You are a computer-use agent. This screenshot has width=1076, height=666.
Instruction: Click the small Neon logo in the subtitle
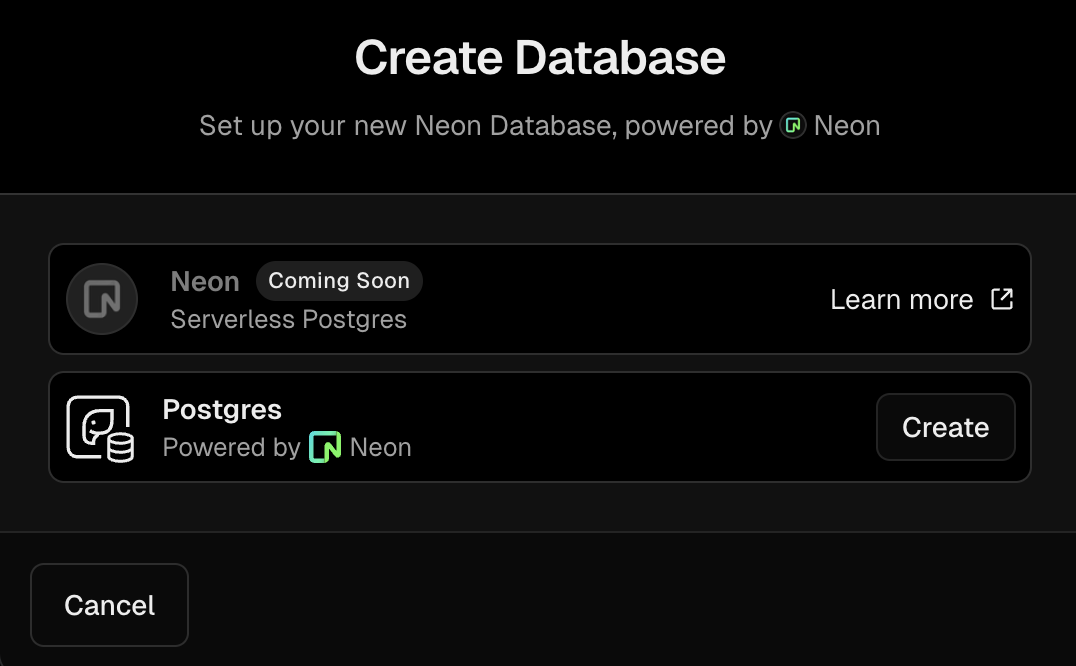click(x=793, y=126)
